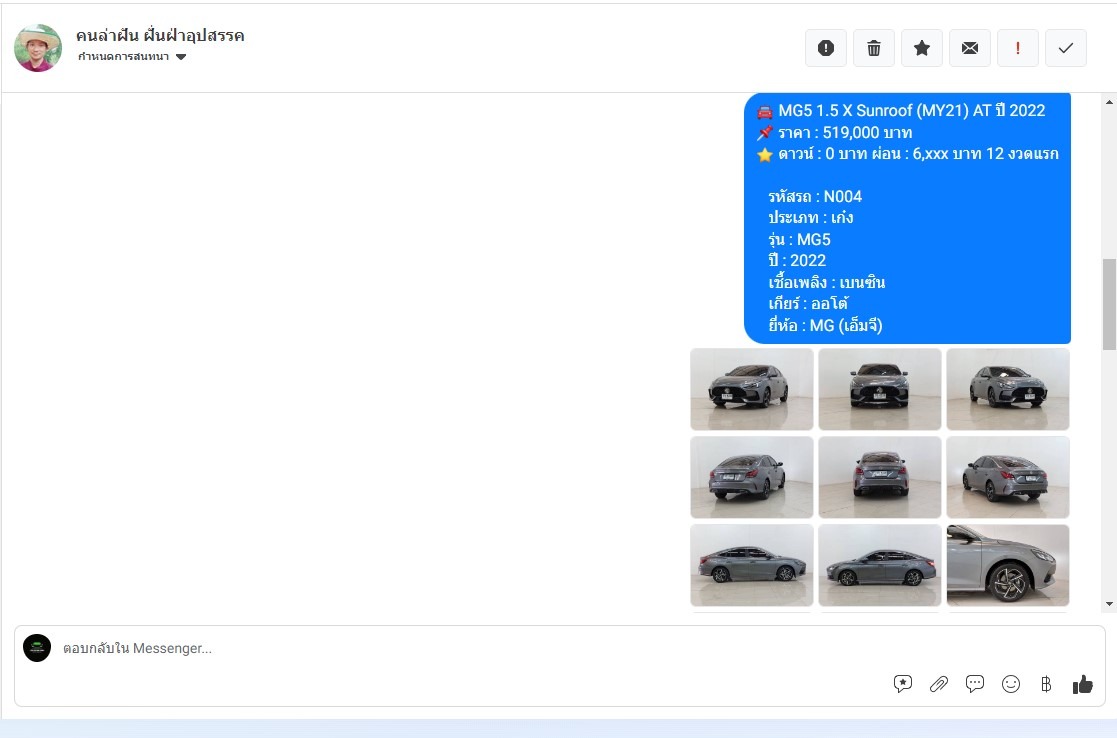This screenshot has height=738, width=1117.
Task: Open the rear-right angle car photo
Action: point(1008,477)
